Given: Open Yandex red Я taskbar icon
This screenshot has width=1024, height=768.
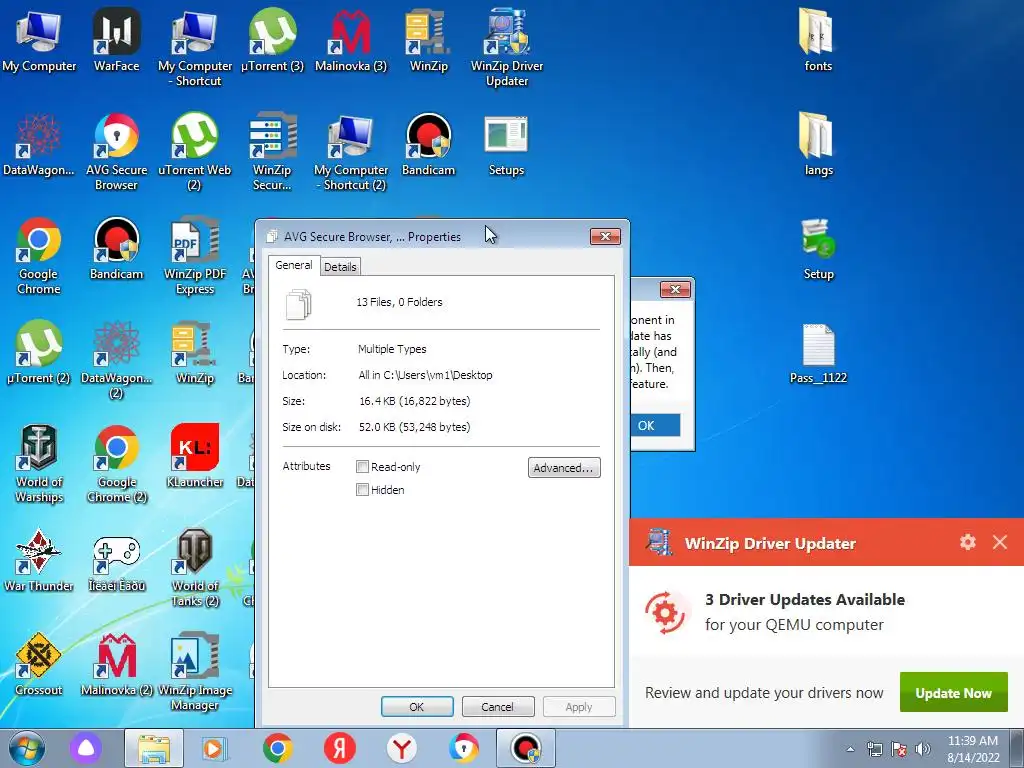Looking at the screenshot, I should coord(340,748).
